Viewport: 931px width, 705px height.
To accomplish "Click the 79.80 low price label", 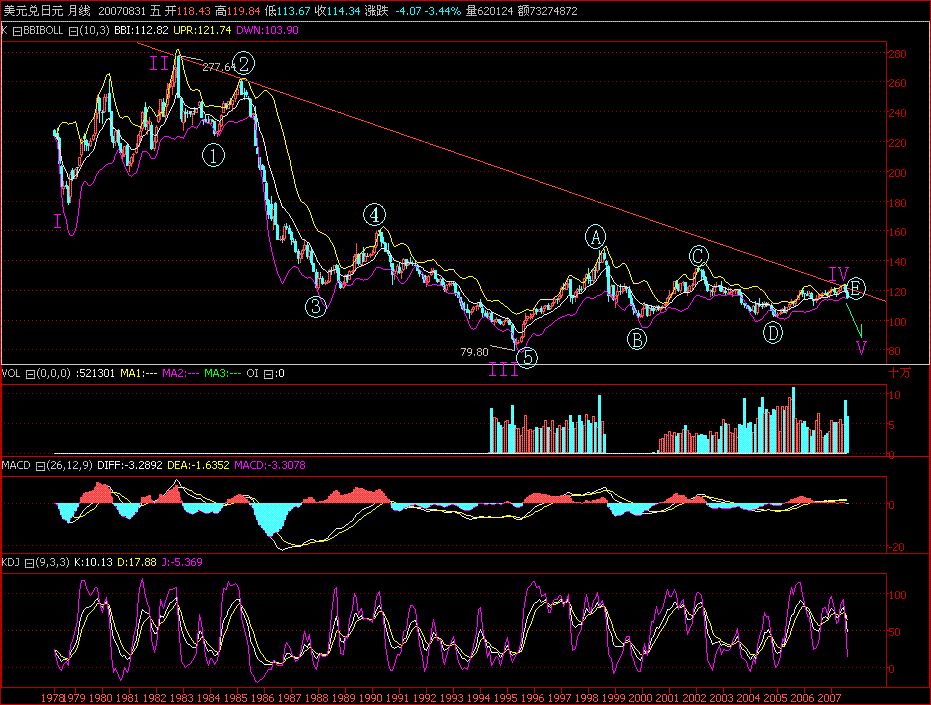I will coord(474,352).
